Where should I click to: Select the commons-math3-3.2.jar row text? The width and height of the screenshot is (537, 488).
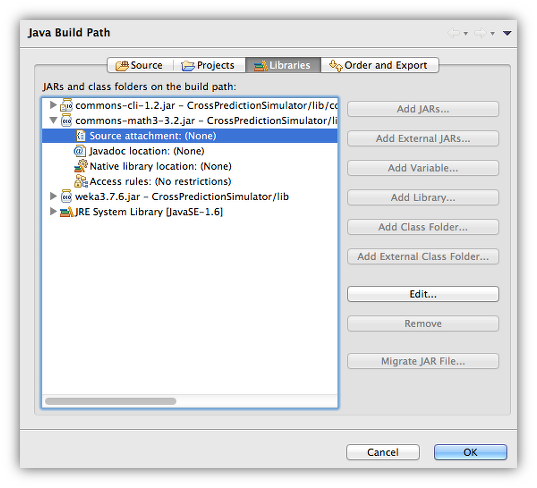pyautogui.click(x=206, y=121)
